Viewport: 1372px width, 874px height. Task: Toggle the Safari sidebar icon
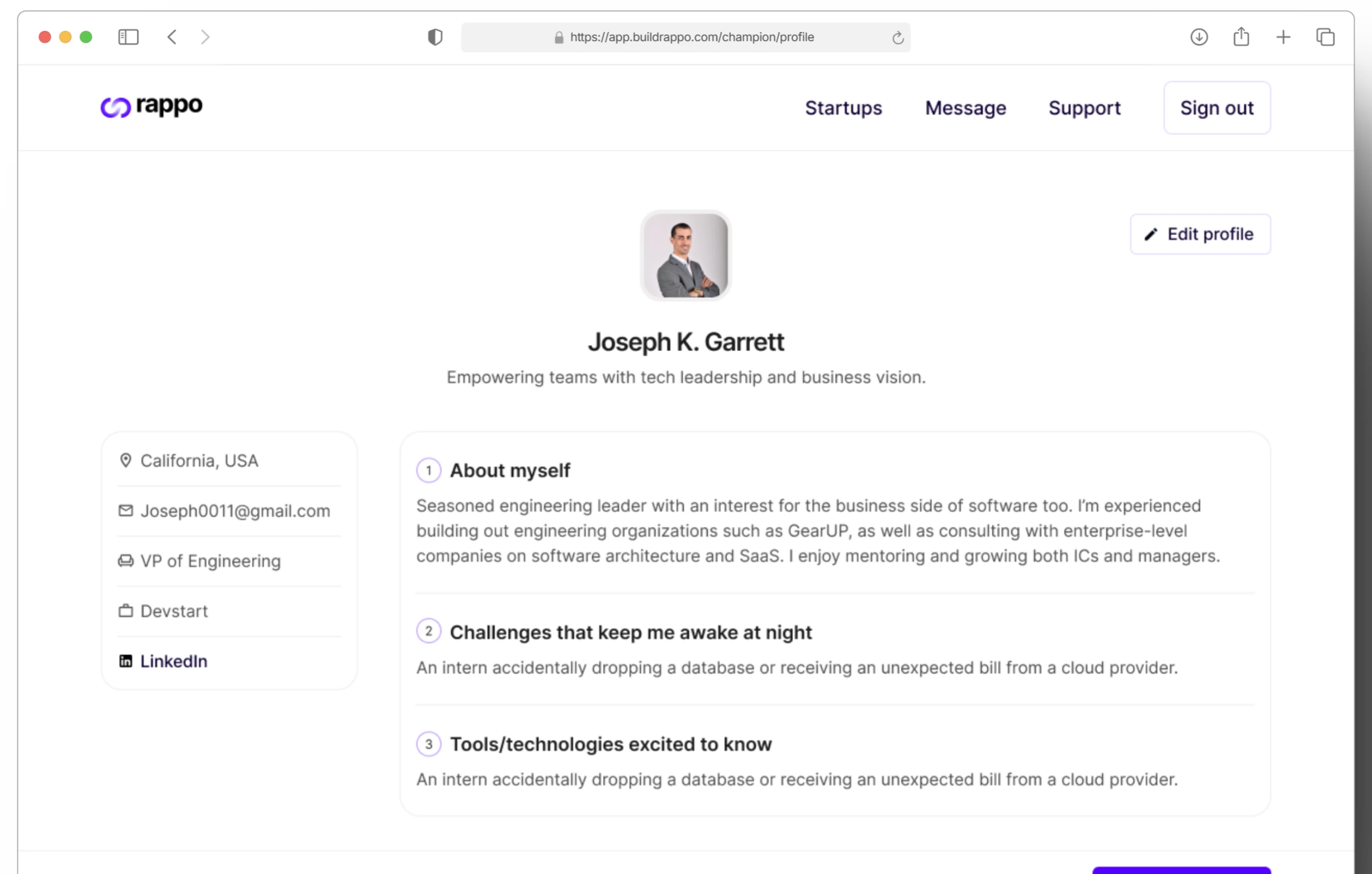coord(128,37)
